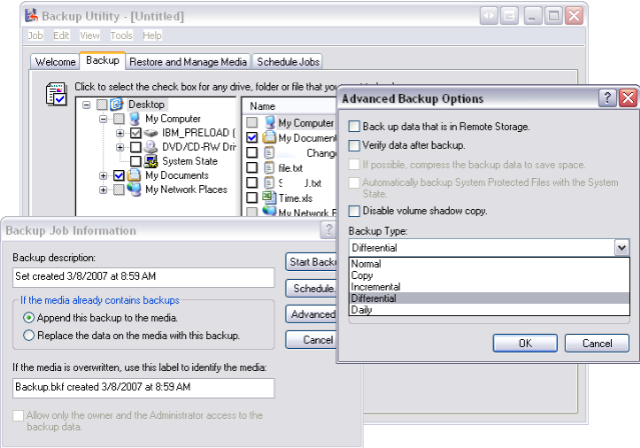Image resolution: width=640 pixels, height=448 pixels.
Task: Choose Daily from Backup Type list
Action: (x=489, y=310)
